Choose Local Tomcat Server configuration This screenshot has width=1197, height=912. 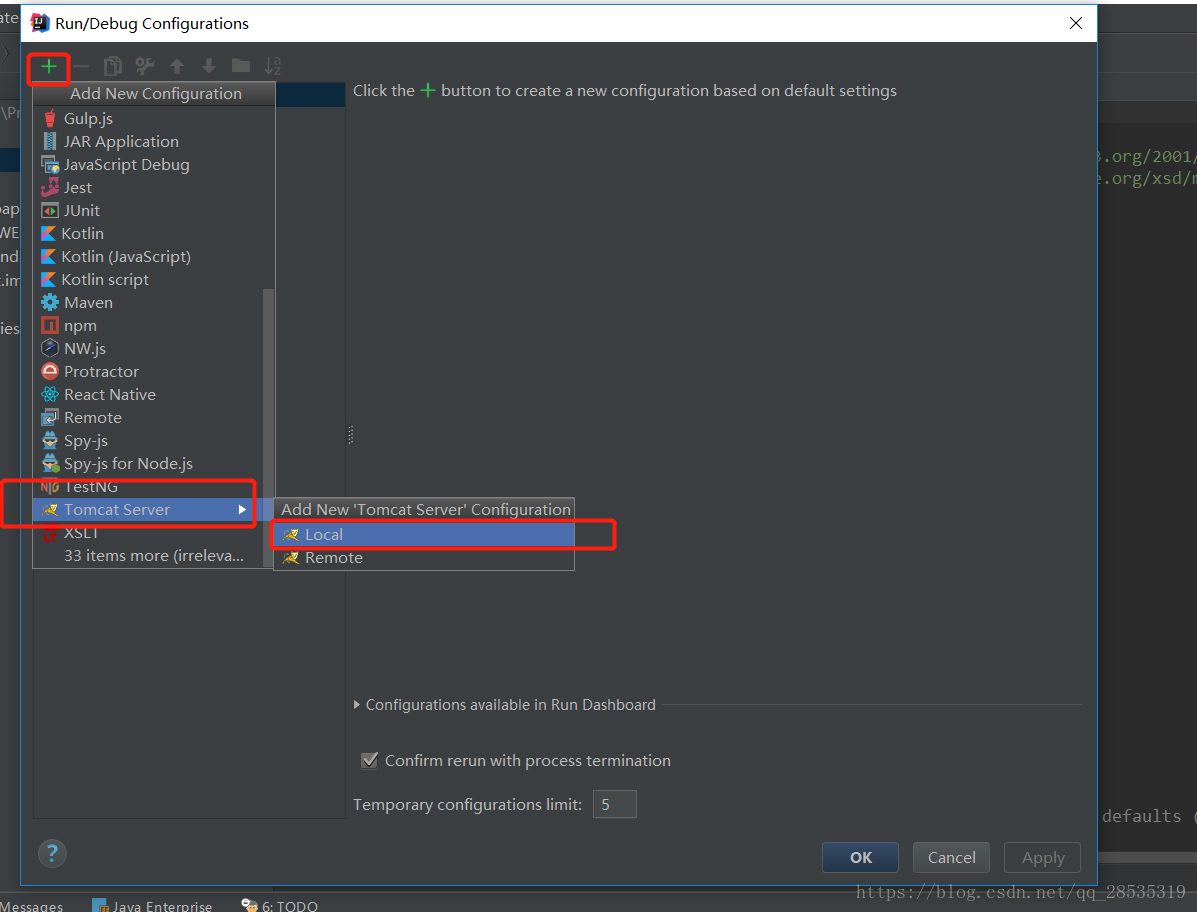pos(424,535)
